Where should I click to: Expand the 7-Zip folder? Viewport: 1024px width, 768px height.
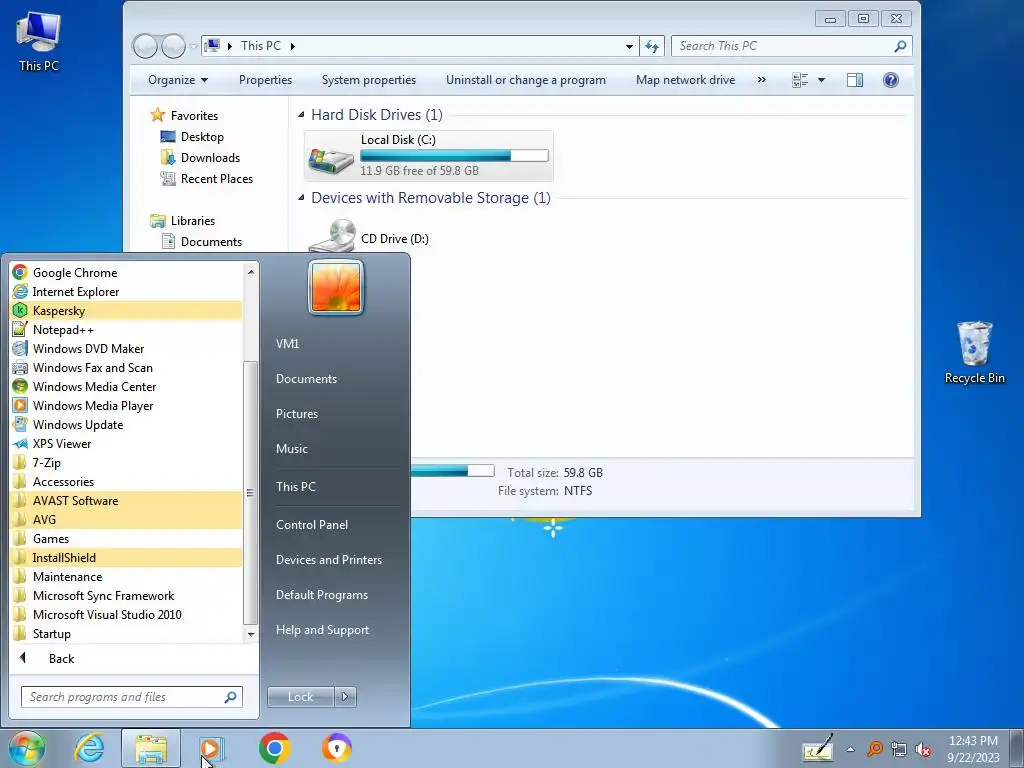[x=127, y=462]
